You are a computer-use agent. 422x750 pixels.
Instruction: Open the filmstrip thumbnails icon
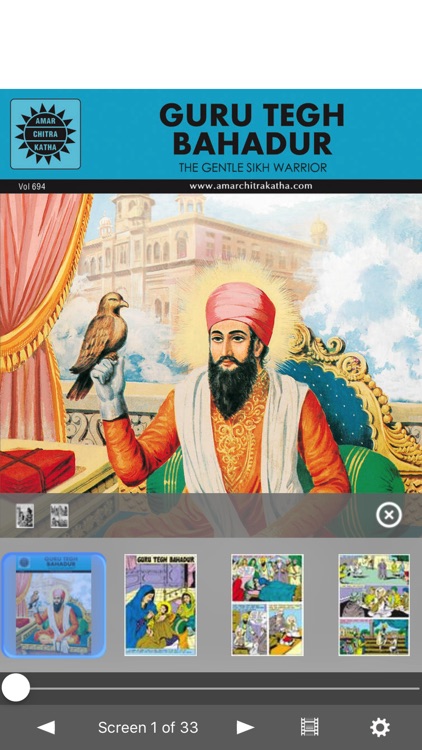click(309, 727)
